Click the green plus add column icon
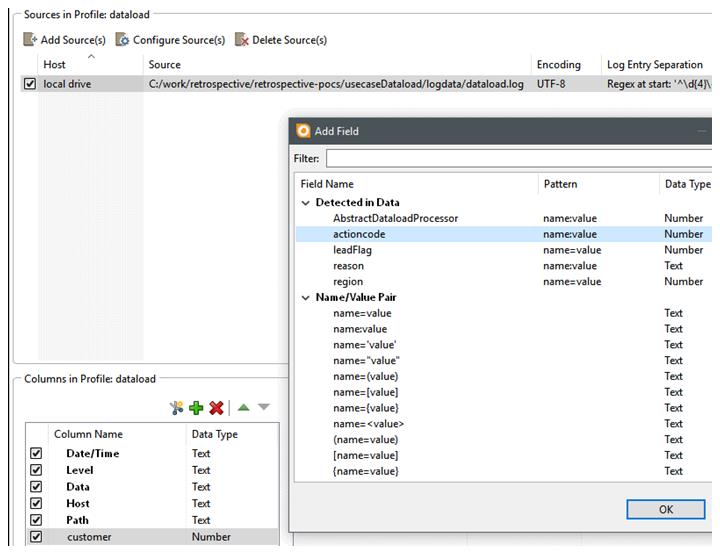 [196, 407]
